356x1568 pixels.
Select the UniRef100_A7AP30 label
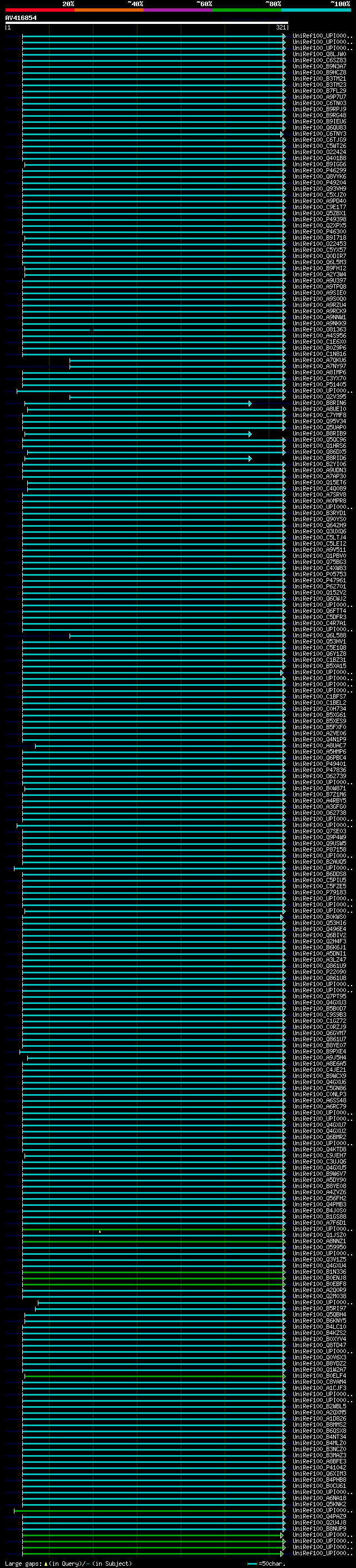coord(319,477)
